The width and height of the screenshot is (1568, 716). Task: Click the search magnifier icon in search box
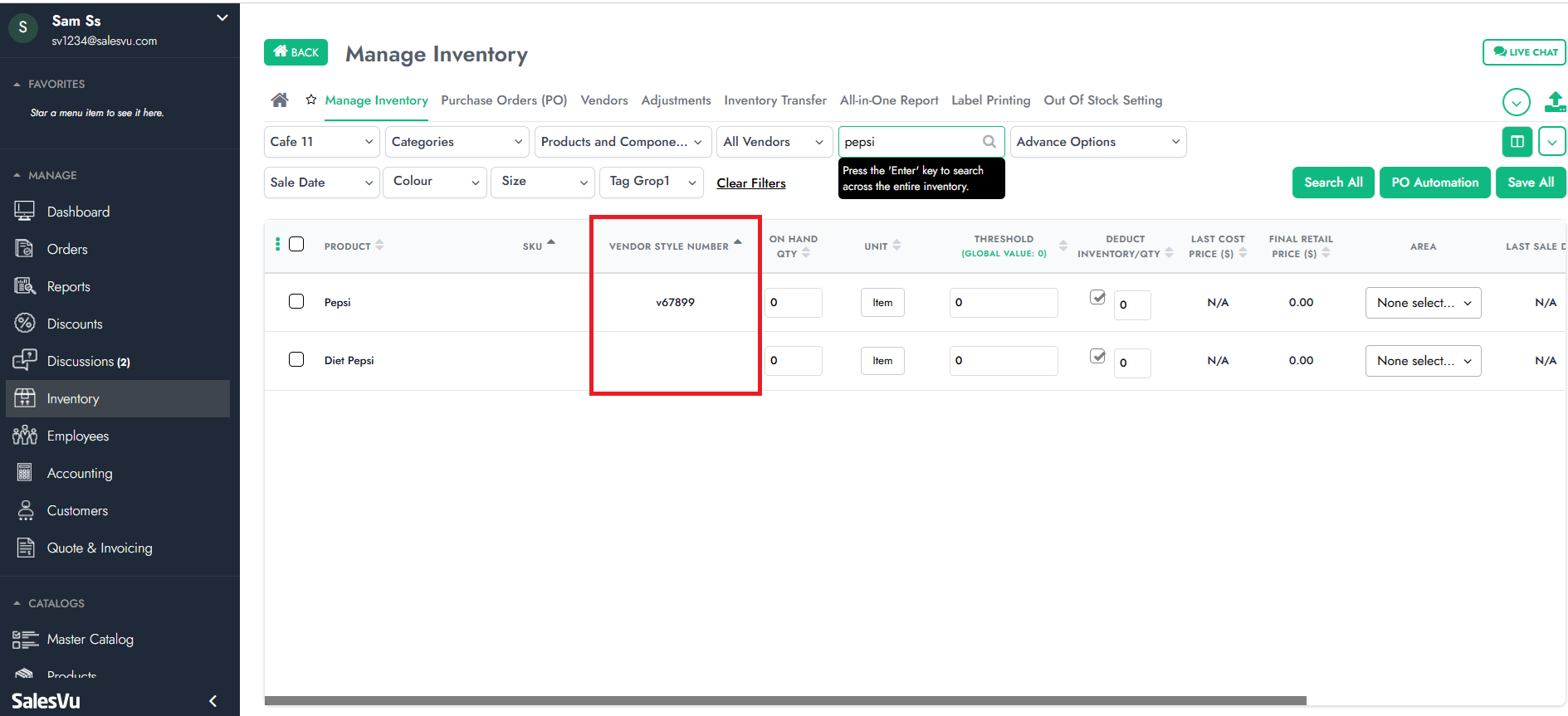[x=989, y=142]
